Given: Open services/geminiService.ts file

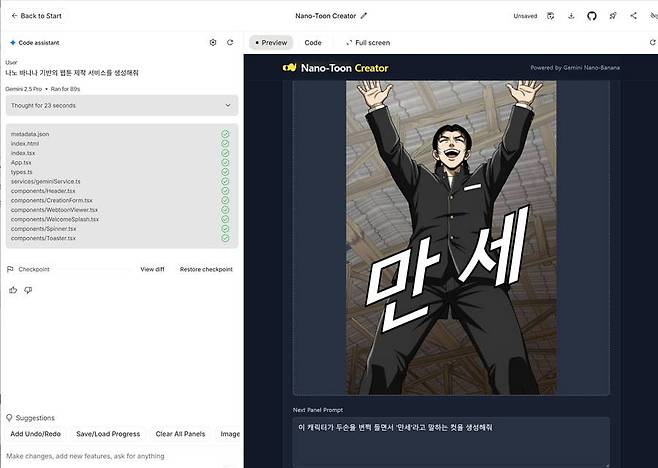Looking at the screenshot, I should coord(45,181).
